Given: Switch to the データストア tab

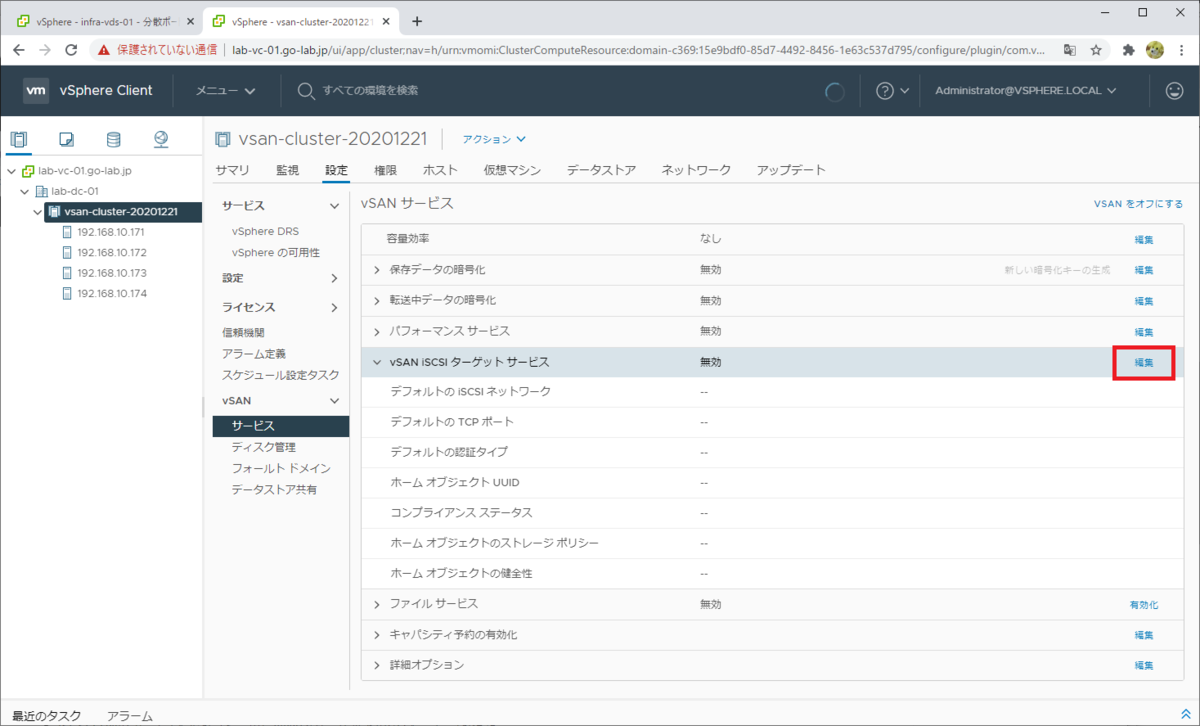Looking at the screenshot, I should (601, 170).
